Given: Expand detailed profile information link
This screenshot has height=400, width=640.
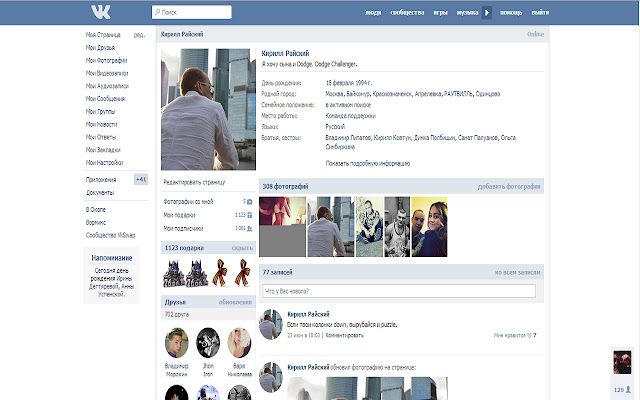Looking at the screenshot, I should pos(367,164).
